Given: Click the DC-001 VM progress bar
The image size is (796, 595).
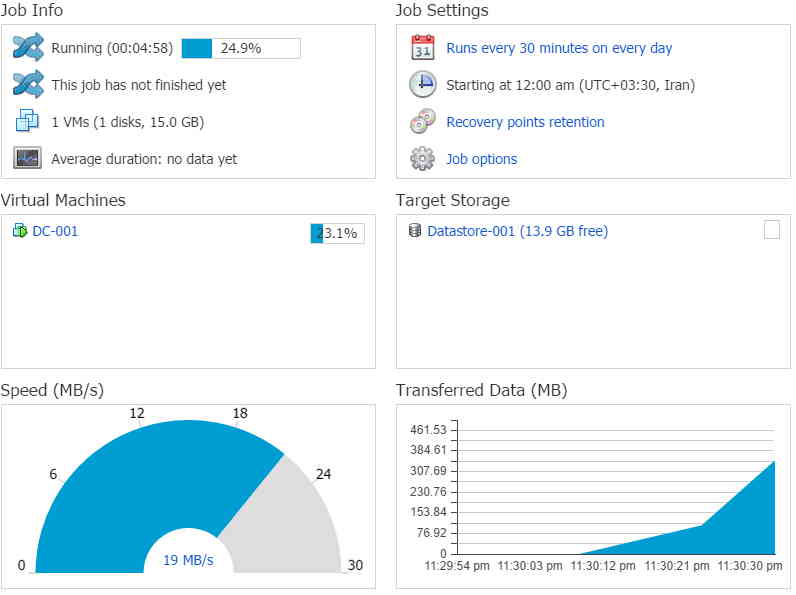Looking at the screenshot, I should (x=337, y=234).
